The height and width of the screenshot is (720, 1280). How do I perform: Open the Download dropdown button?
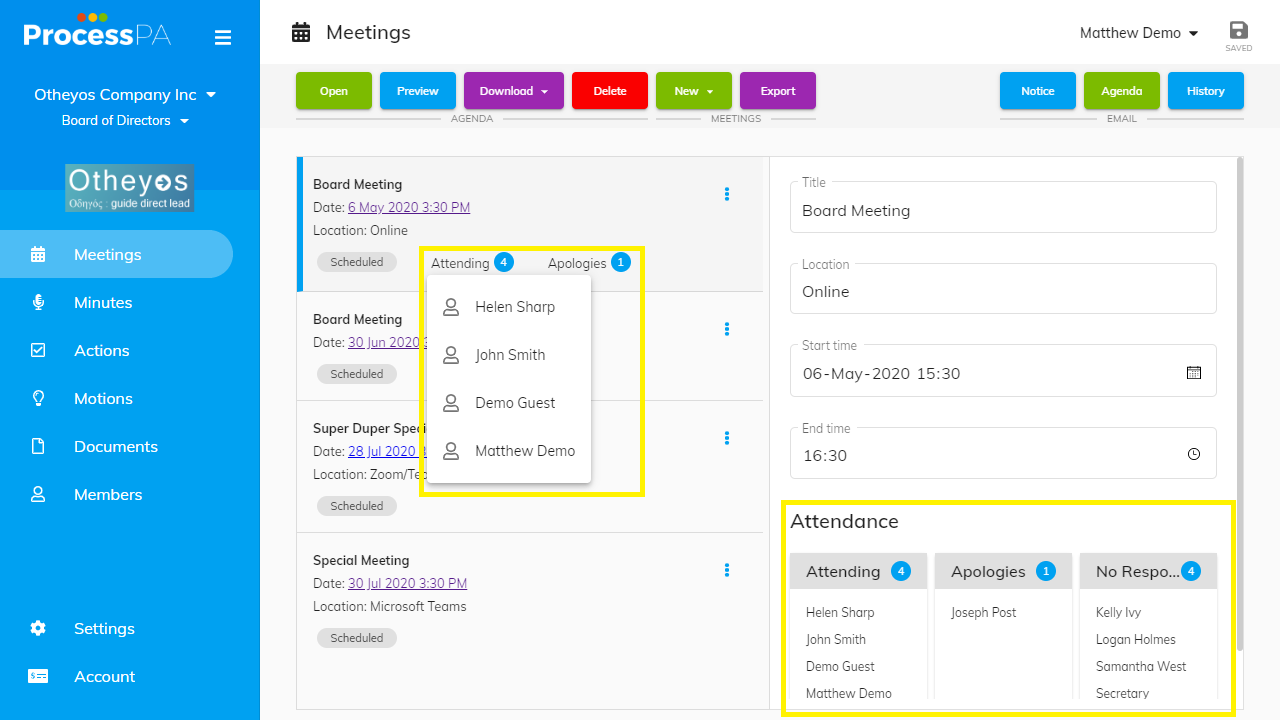click(514, 91)
